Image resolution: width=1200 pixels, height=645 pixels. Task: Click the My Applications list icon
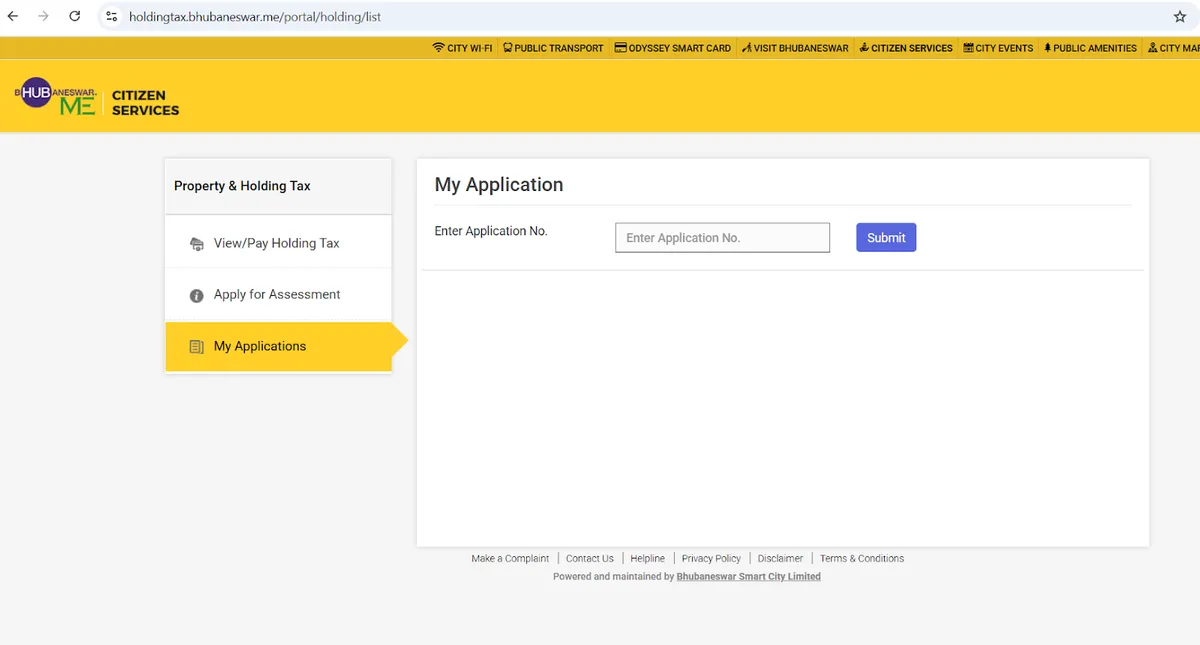197,347
